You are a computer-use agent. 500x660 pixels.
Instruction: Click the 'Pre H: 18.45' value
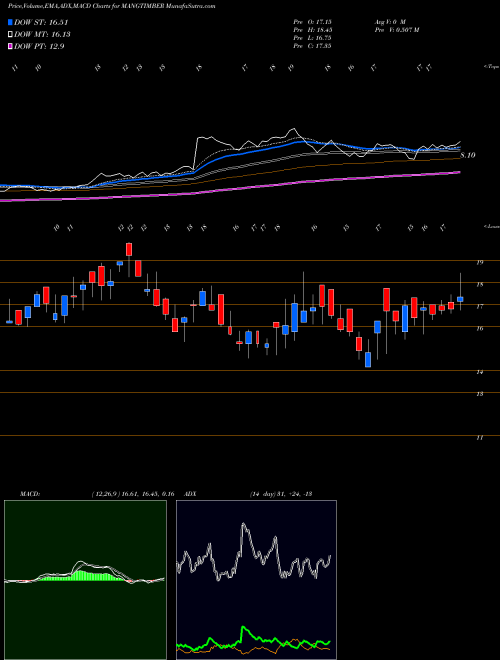coord(312,30)
